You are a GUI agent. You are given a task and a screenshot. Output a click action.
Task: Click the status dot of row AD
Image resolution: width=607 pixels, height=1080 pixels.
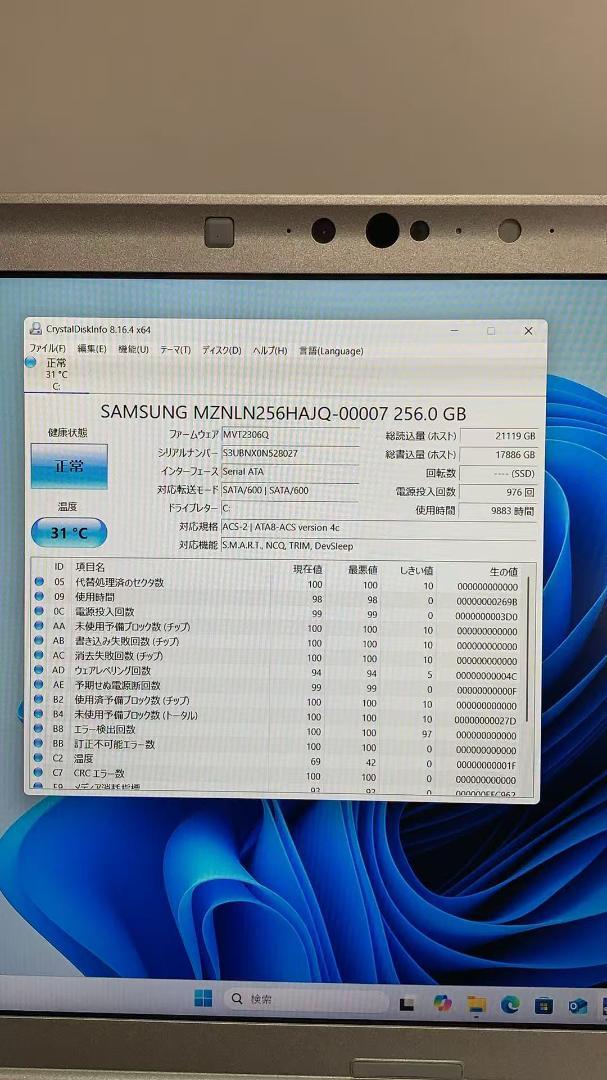click(x=39, y=669)
